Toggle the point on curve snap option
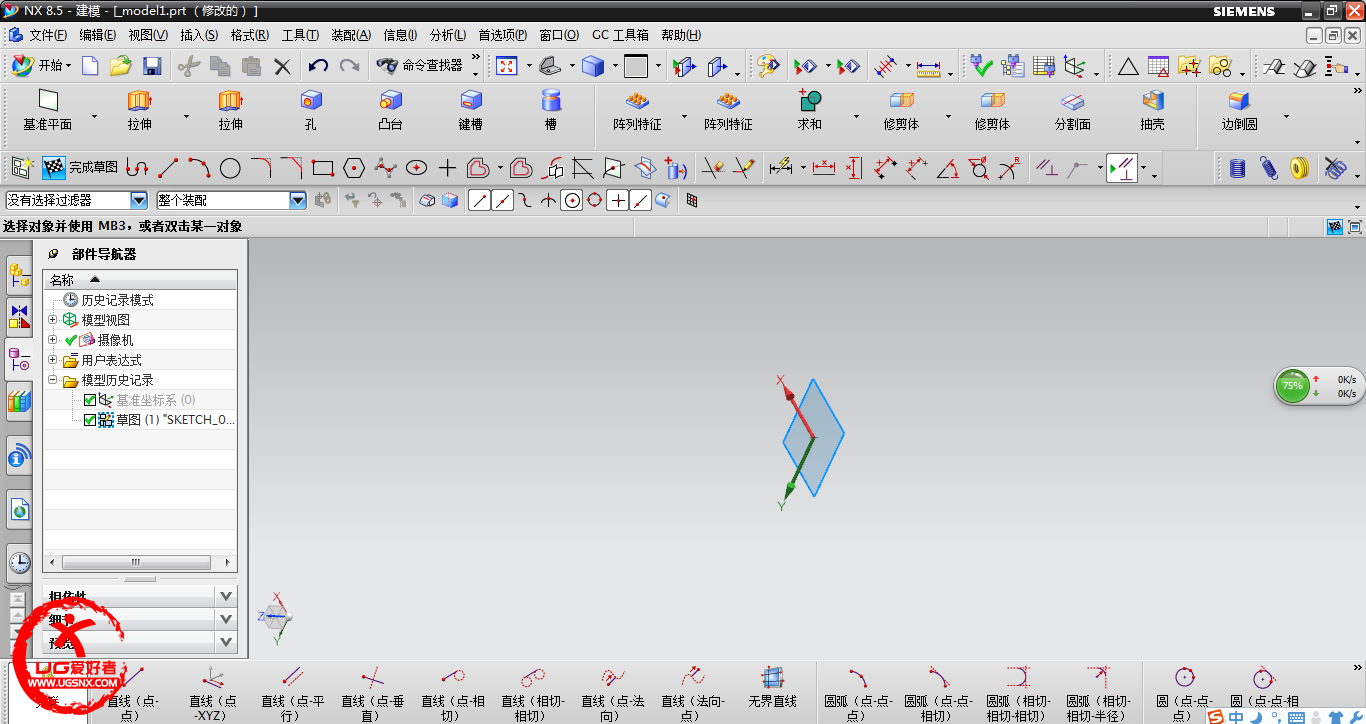Screen dimensions: 1366x724 tap(641, 200)
